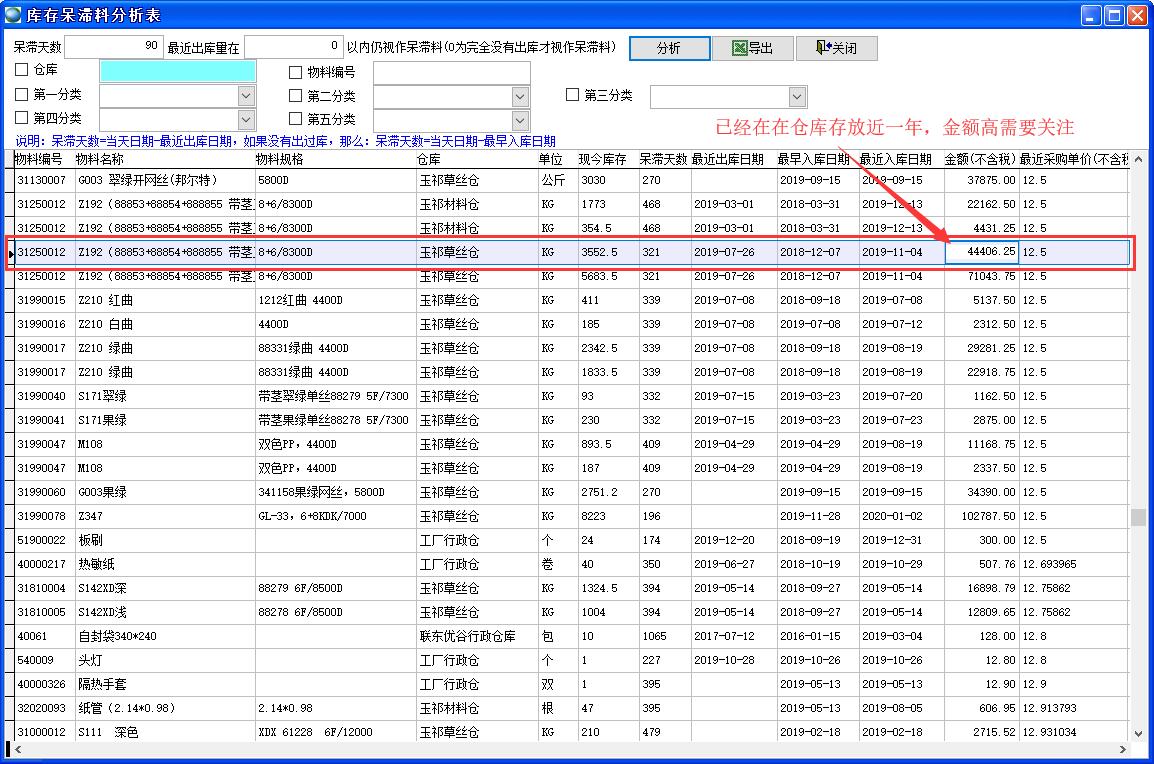This screenshot has height=764, width=1154.
Task: Enable the 仓库 checkbox filter
Action: [22, 70]
